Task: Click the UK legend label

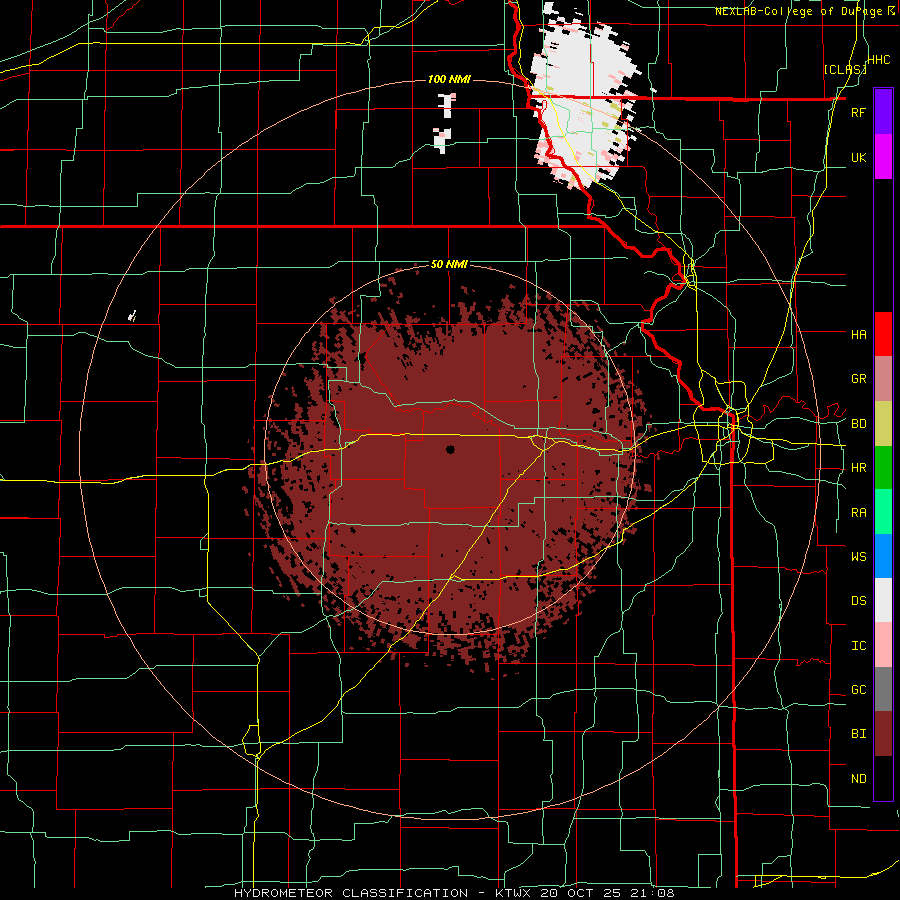Action: click(x=858, y=157)
